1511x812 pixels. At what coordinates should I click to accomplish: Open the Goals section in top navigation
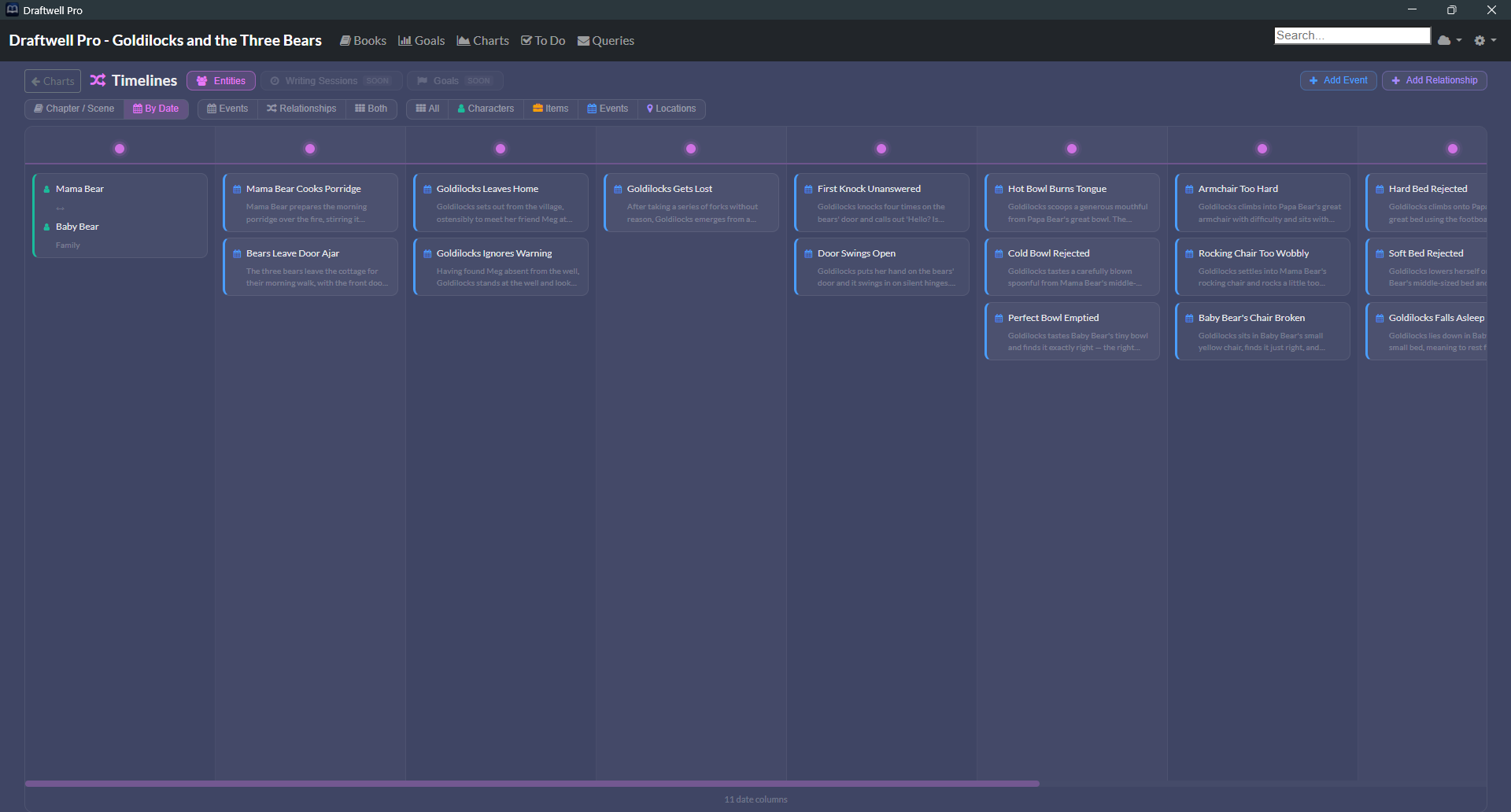(421, 41)
